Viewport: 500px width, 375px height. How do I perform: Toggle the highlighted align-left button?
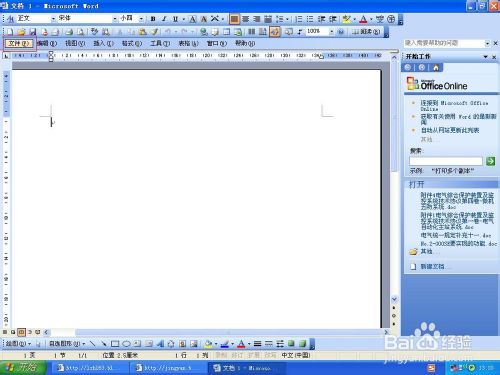coord(234,19)
